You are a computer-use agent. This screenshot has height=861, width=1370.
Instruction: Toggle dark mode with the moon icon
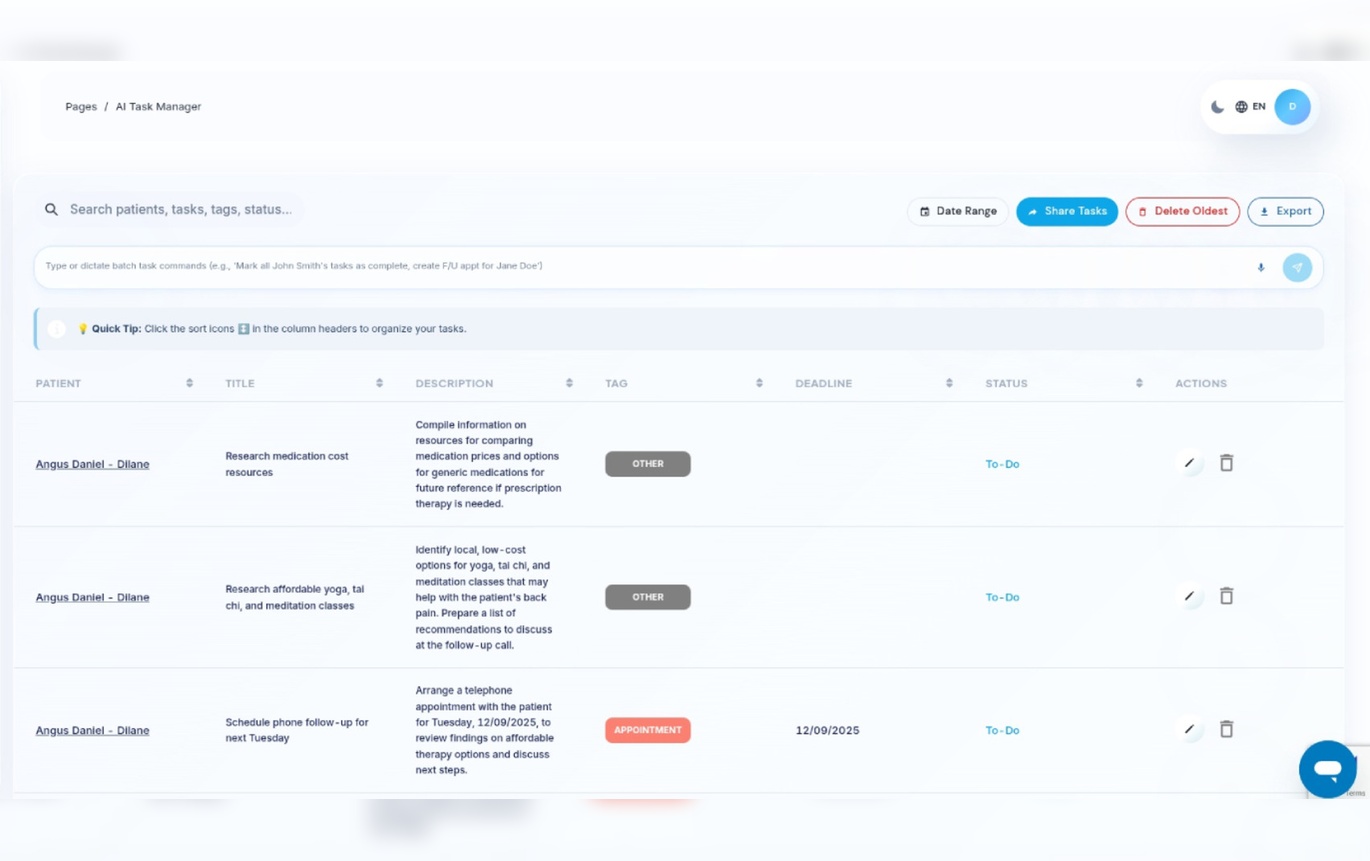pos(1217,107)
